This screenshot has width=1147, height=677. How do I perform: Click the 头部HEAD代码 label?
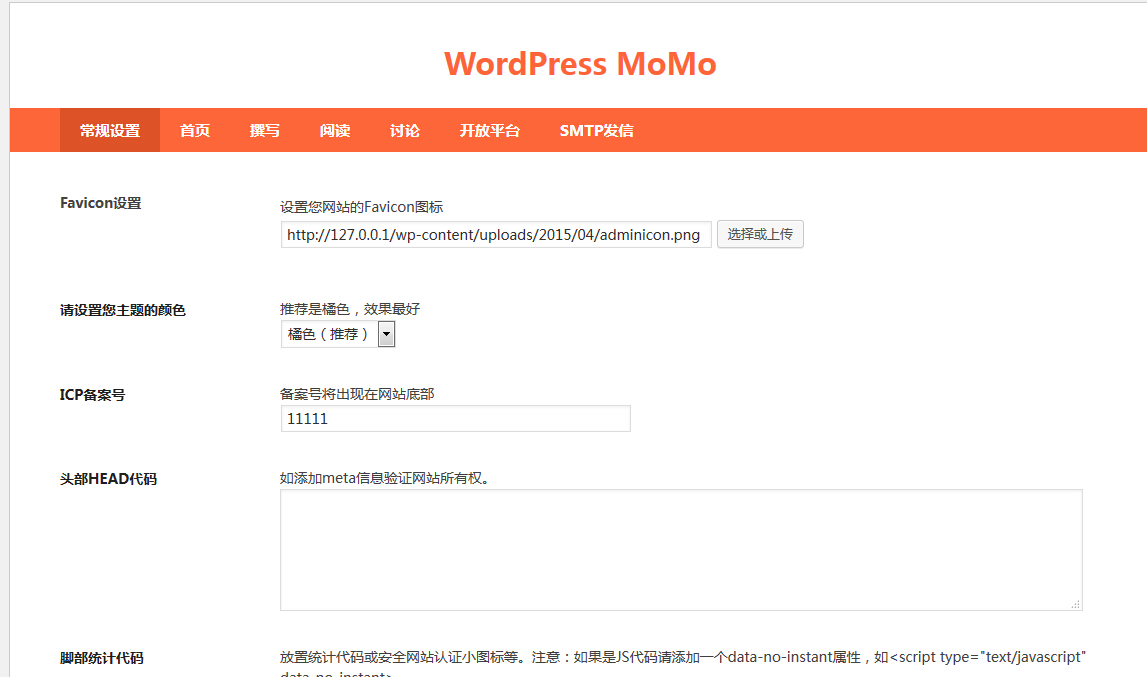coord(108,479)
